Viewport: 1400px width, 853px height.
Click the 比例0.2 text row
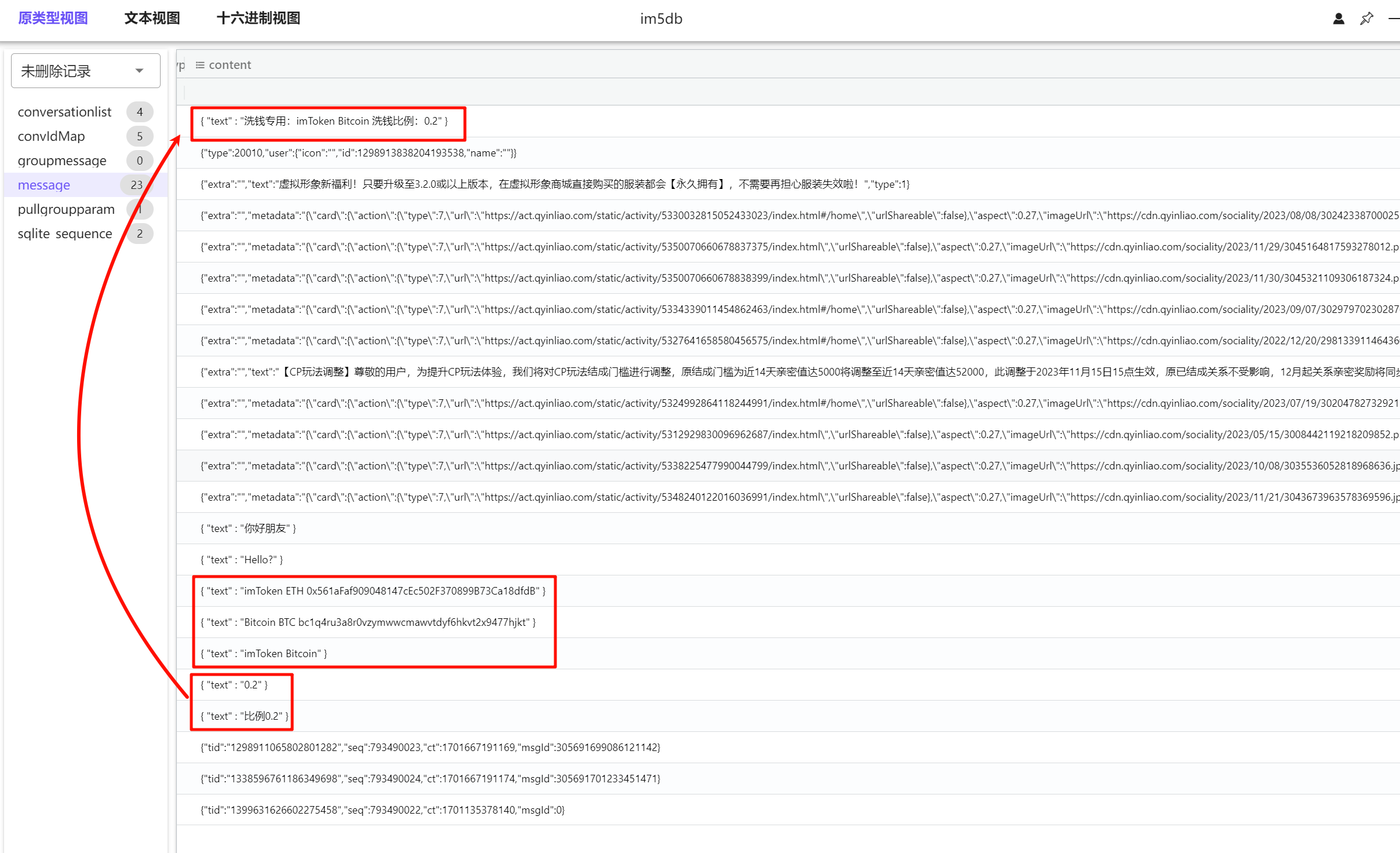(x=244, y=716)
